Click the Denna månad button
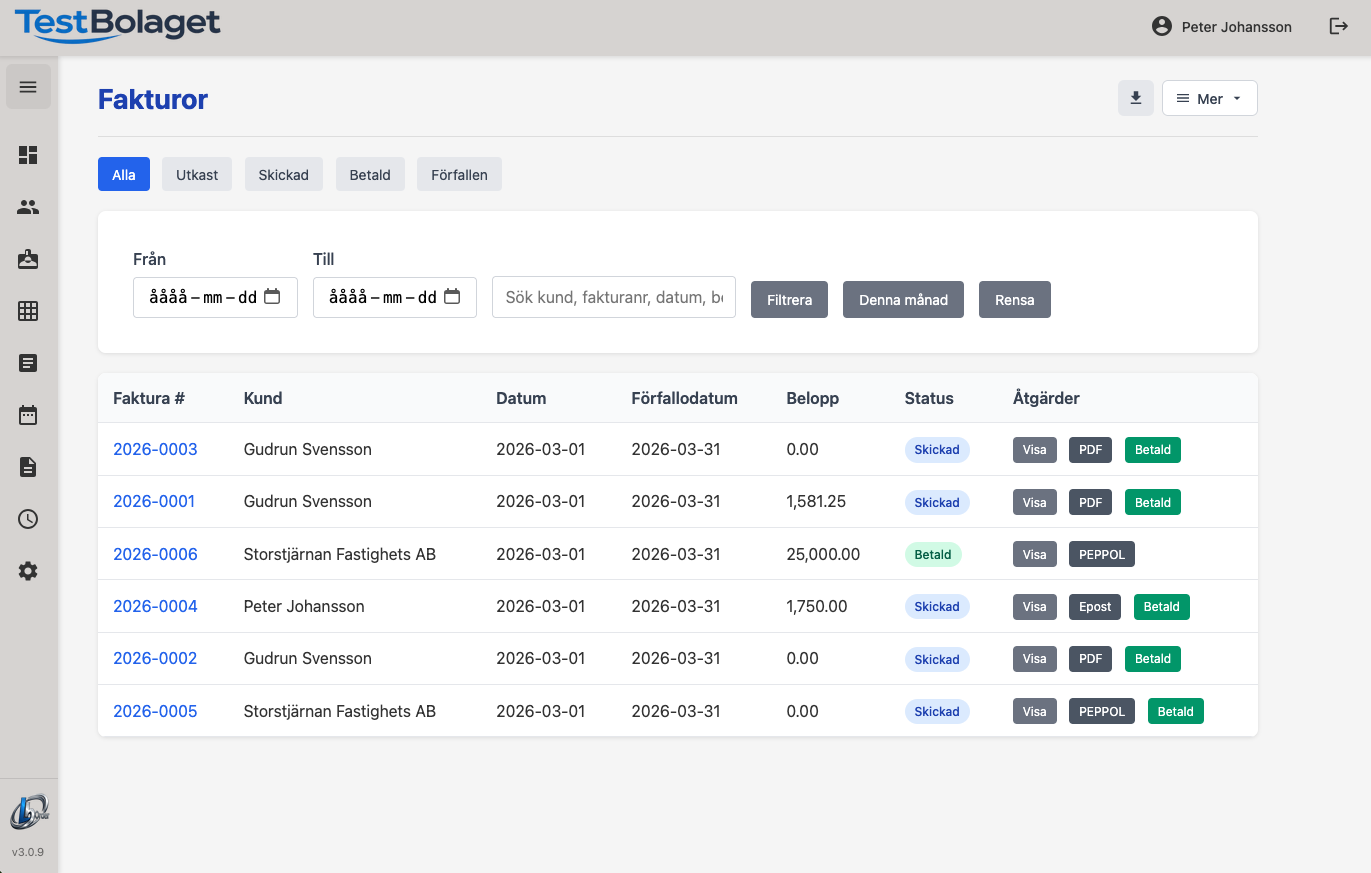Viewport: 1371px width, 873px height. 903,299
